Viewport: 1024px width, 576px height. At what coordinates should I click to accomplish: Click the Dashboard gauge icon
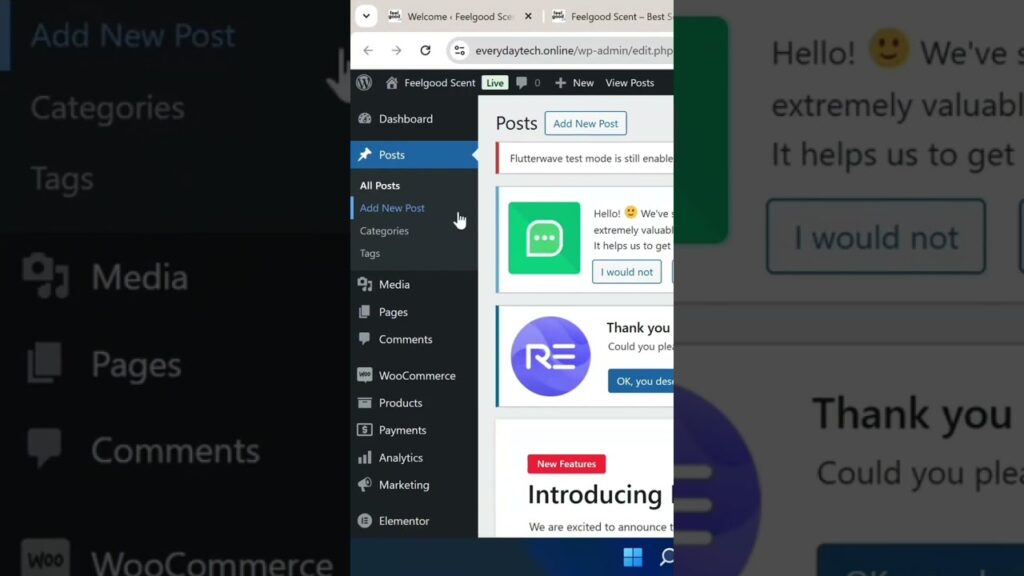coord(365,119)
